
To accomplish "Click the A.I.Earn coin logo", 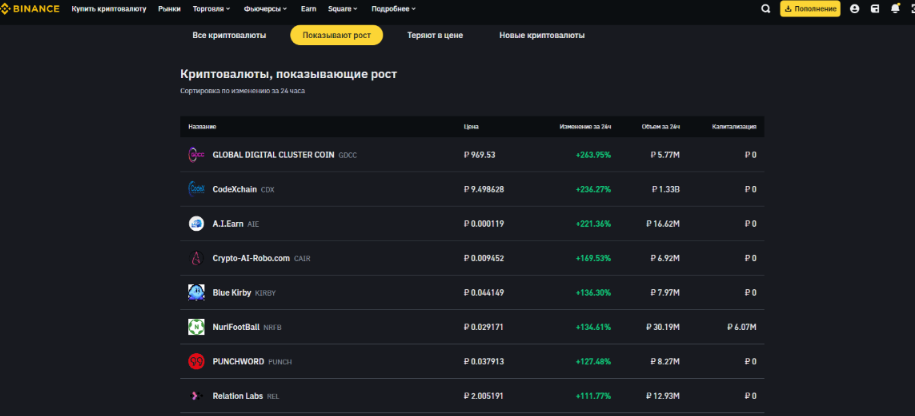I will (196, 224).
